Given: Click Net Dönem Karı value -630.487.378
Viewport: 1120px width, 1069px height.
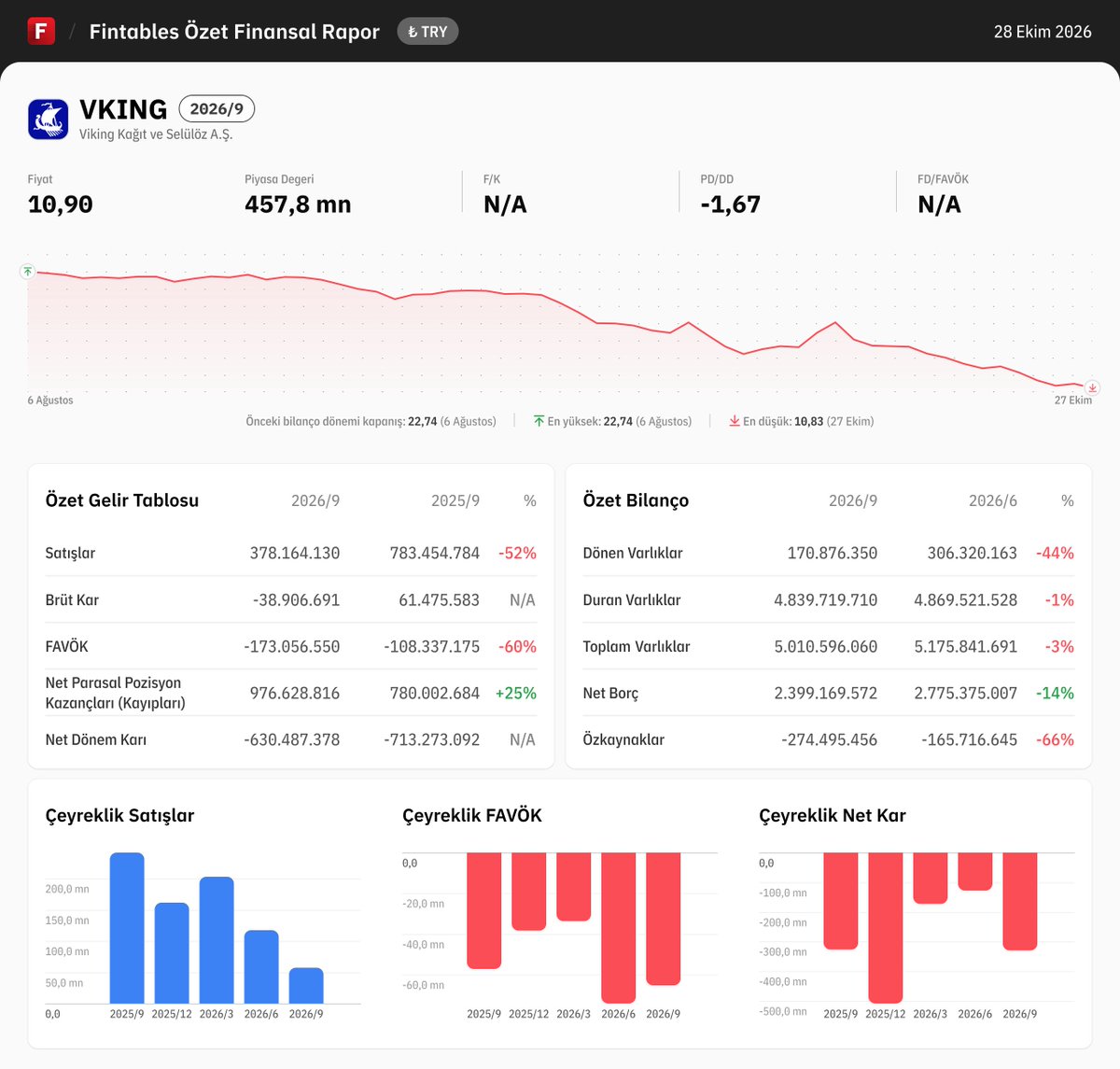Looking at the screenshot, I should (292, 739).
